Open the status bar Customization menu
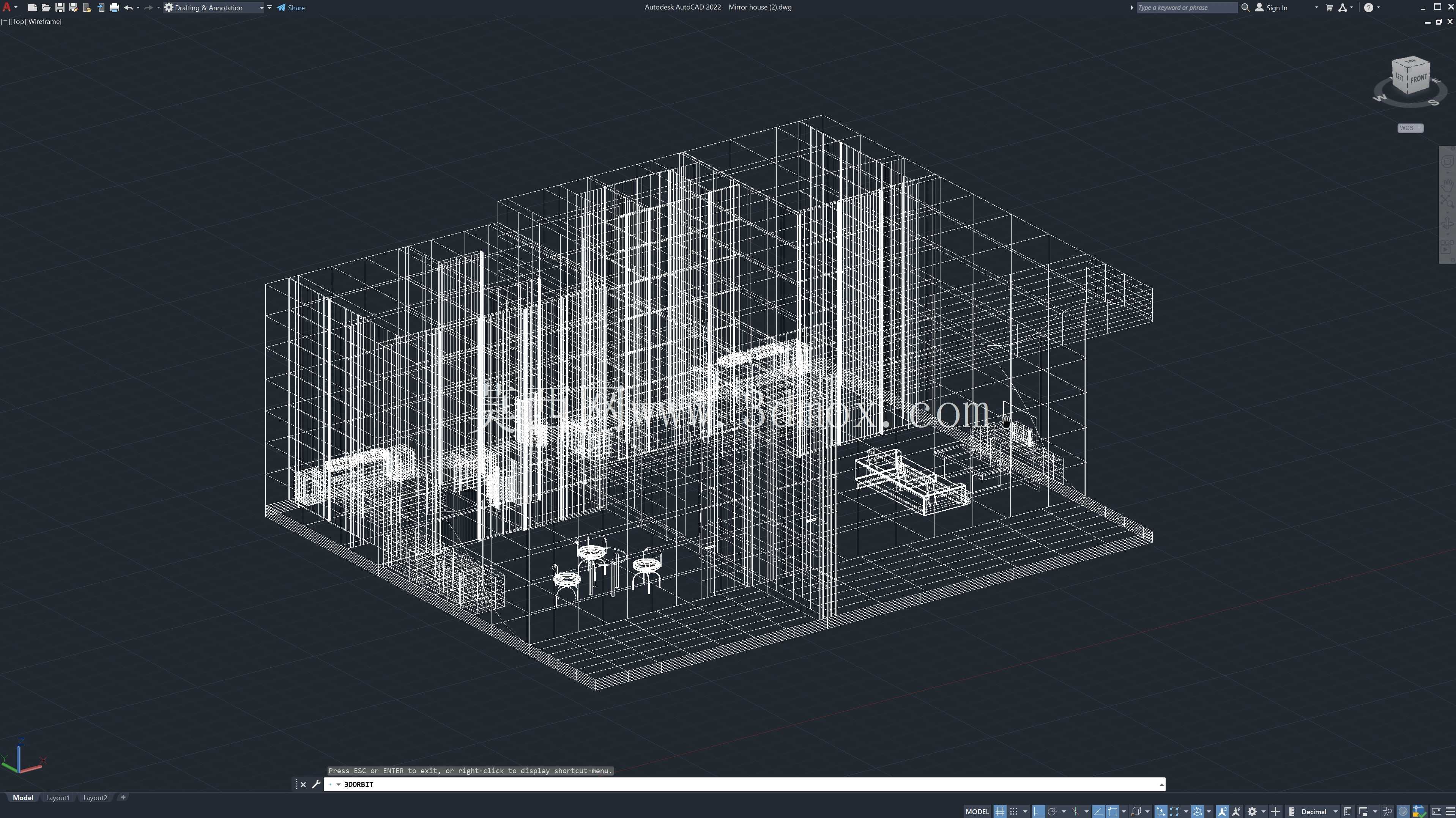Viewport: 1456px width, 818px height. [x=1450, y=811]
